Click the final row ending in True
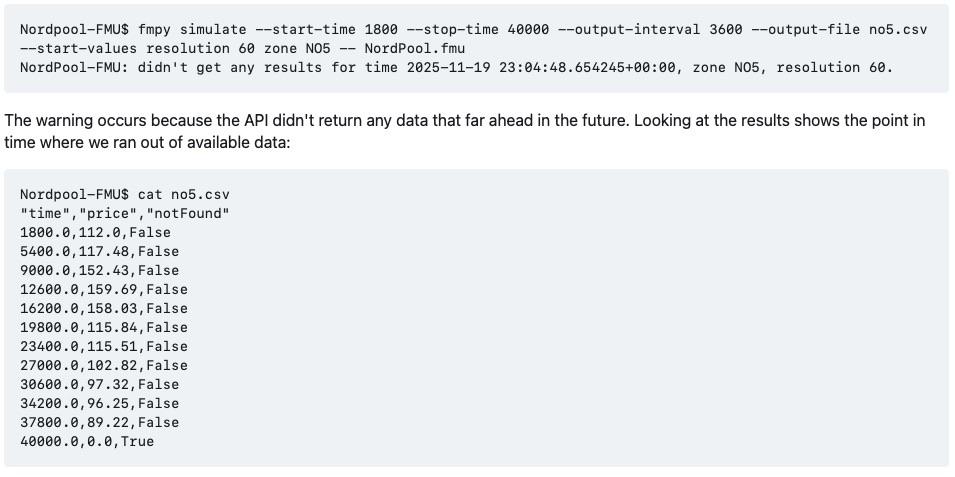Screen dimensions: 955x477 coord(87,441)
